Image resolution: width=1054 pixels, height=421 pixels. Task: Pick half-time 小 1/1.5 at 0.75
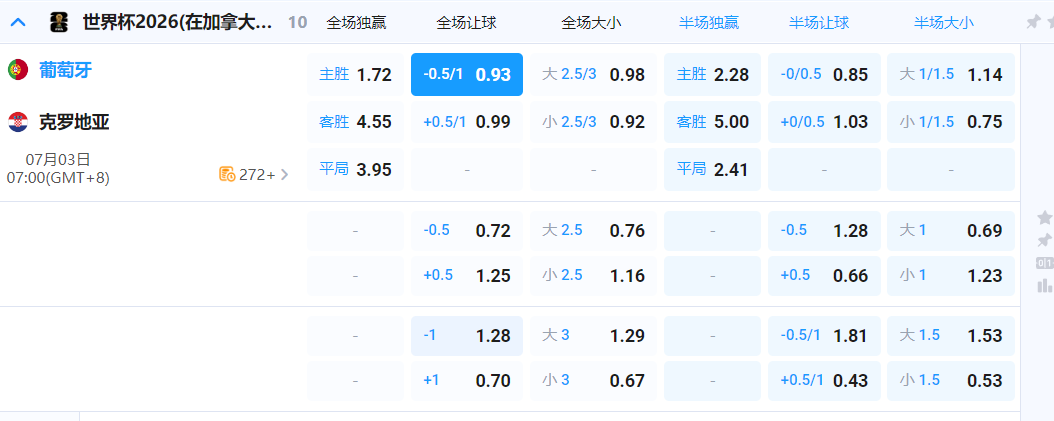tap(951, 122)
